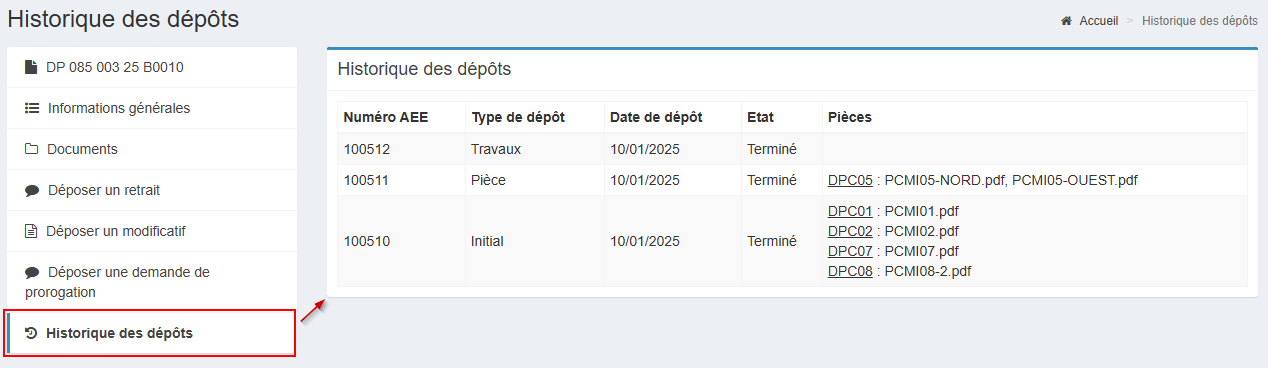Image resolution: width=1268 pixels, height=368 pixels.
Task: Click the history clock icon in sidebar
Action: pyautogui.click(x=31, y=333)
